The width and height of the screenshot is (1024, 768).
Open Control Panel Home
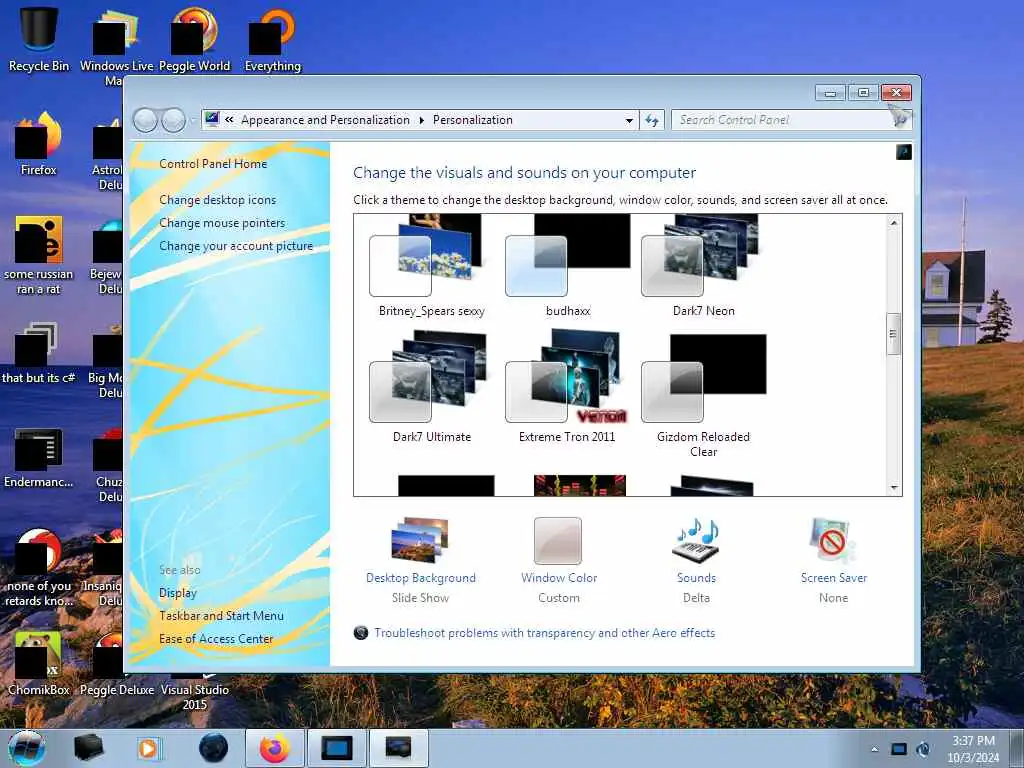[213, 164]
